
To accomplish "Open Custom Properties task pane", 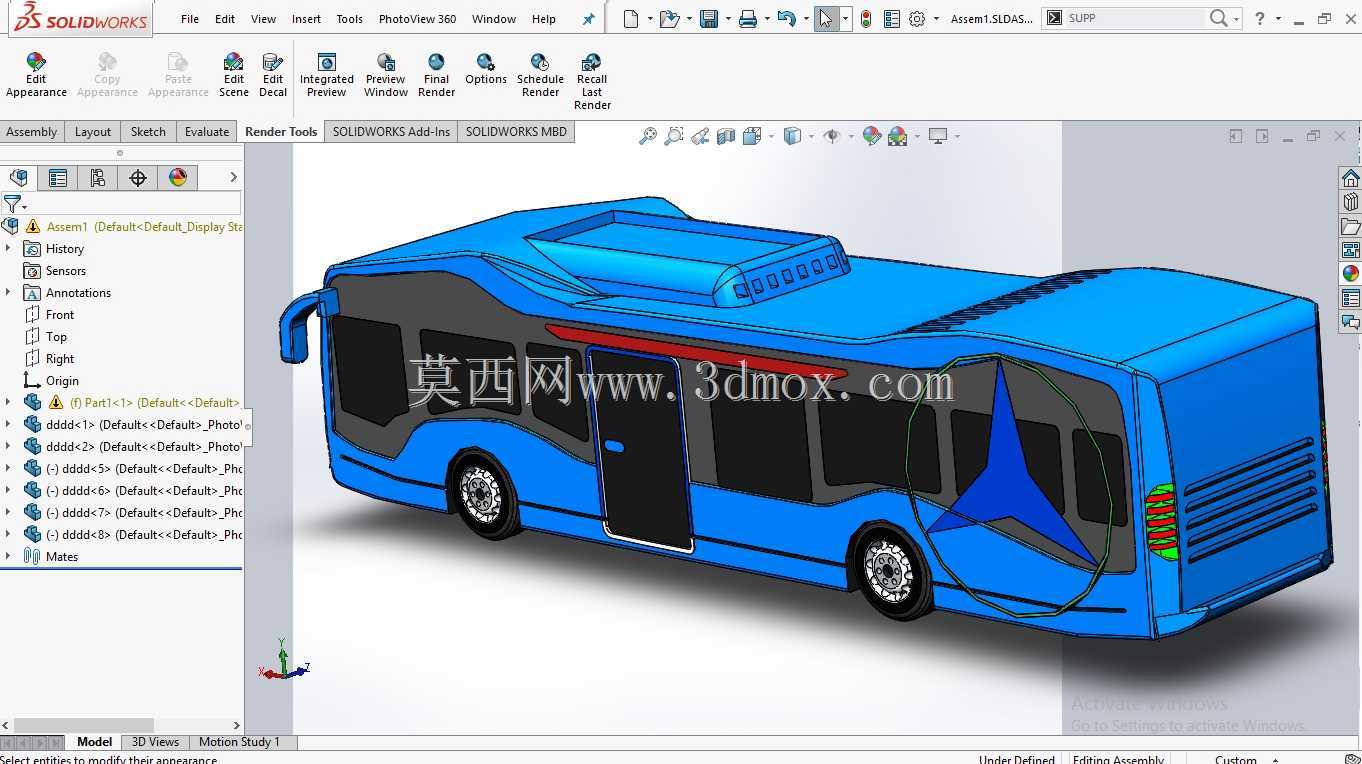I will [x=1350, y=298].
